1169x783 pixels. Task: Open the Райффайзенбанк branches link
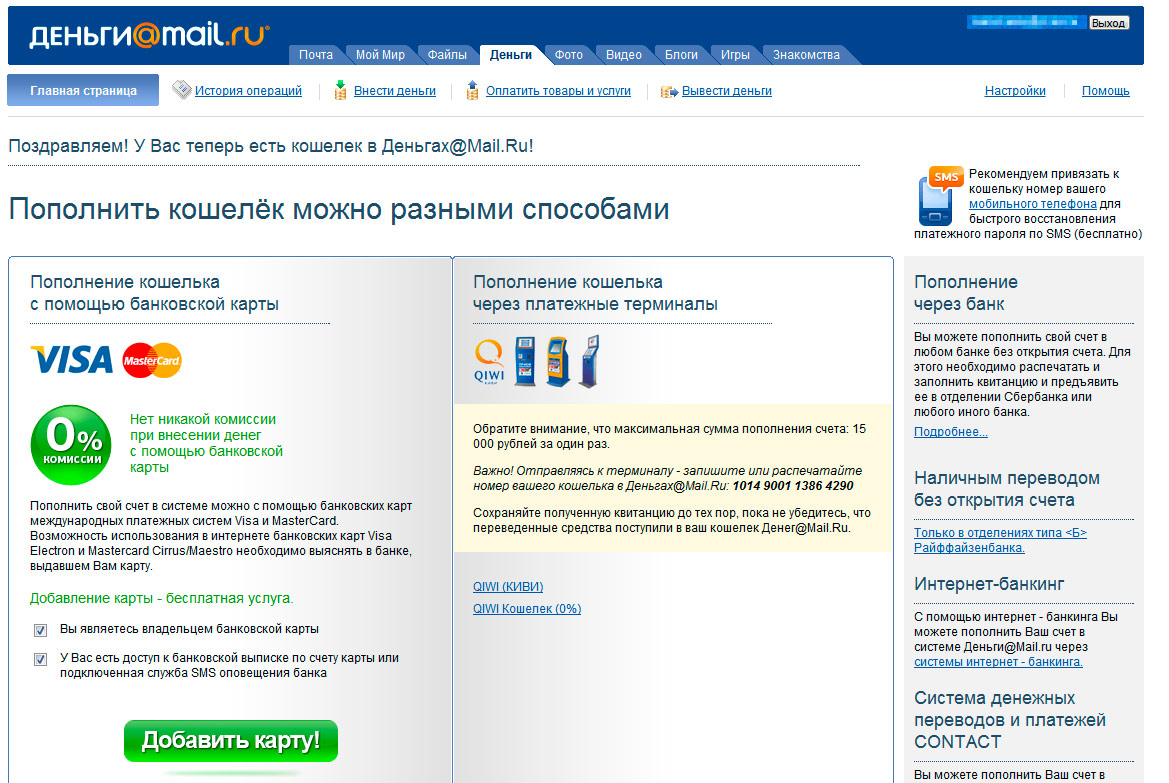tap(1001, 540)
